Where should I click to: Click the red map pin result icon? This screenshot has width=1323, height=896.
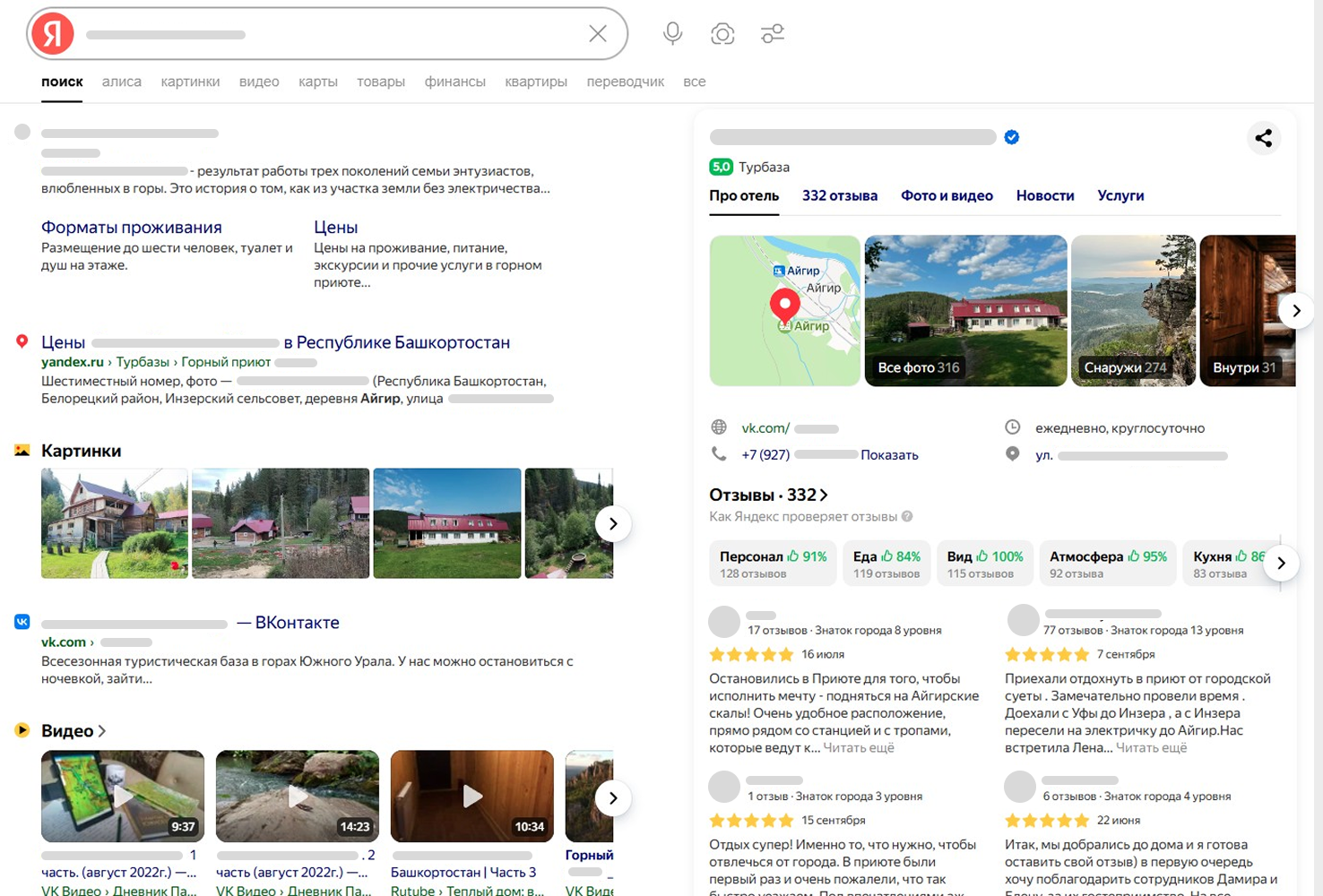[x=22, y=341]
